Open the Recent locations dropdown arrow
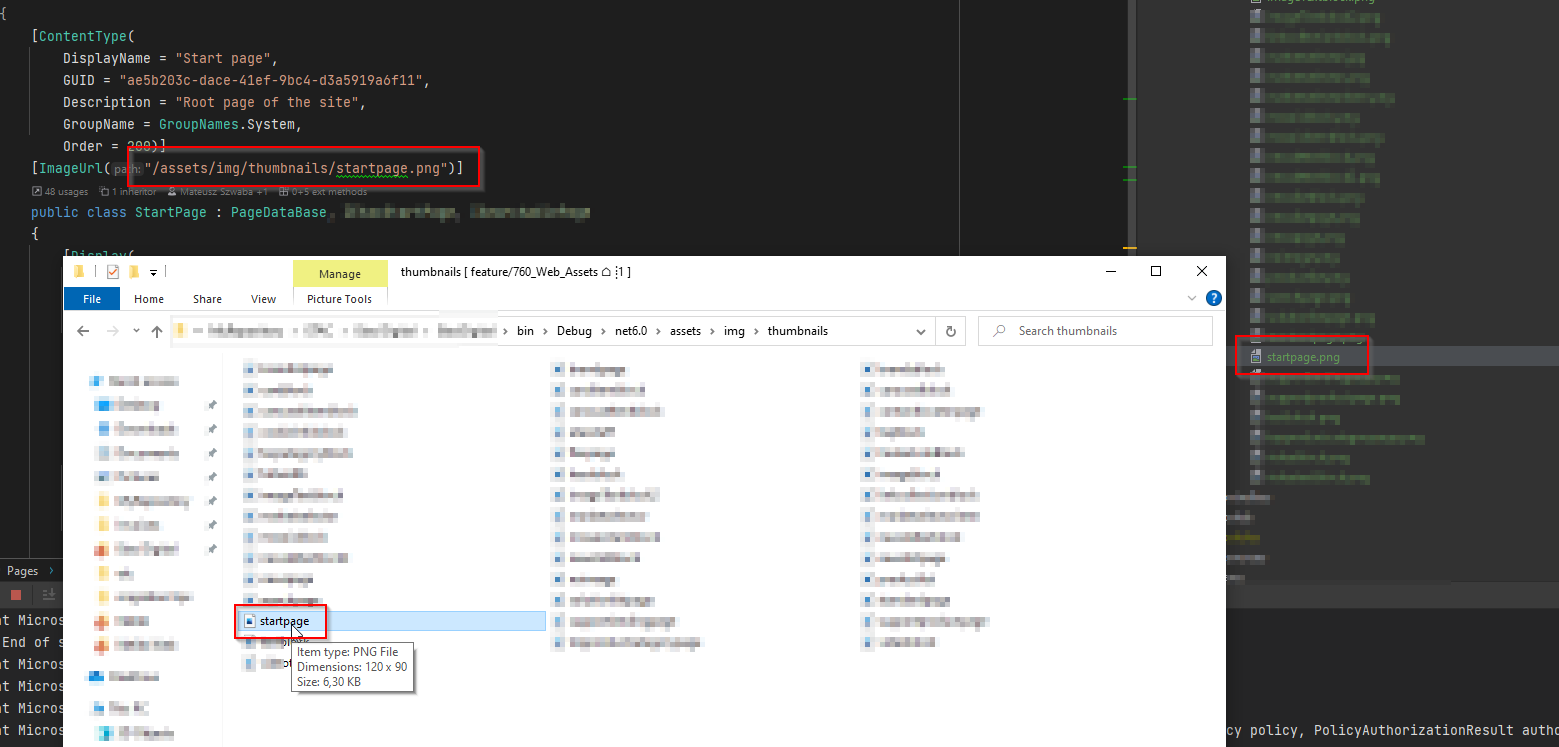The image size is (1559, 747). point(135,331)
